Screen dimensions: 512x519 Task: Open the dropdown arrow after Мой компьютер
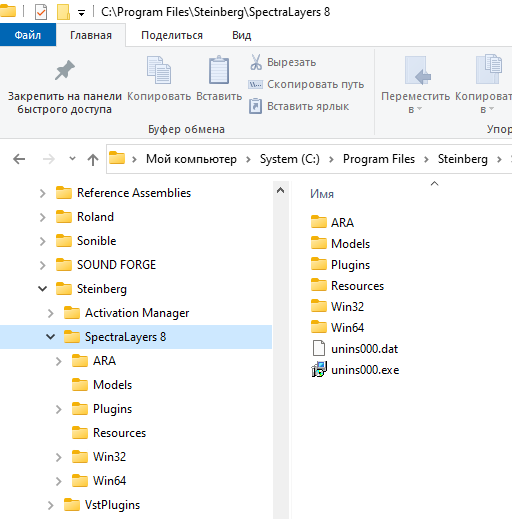248,160
